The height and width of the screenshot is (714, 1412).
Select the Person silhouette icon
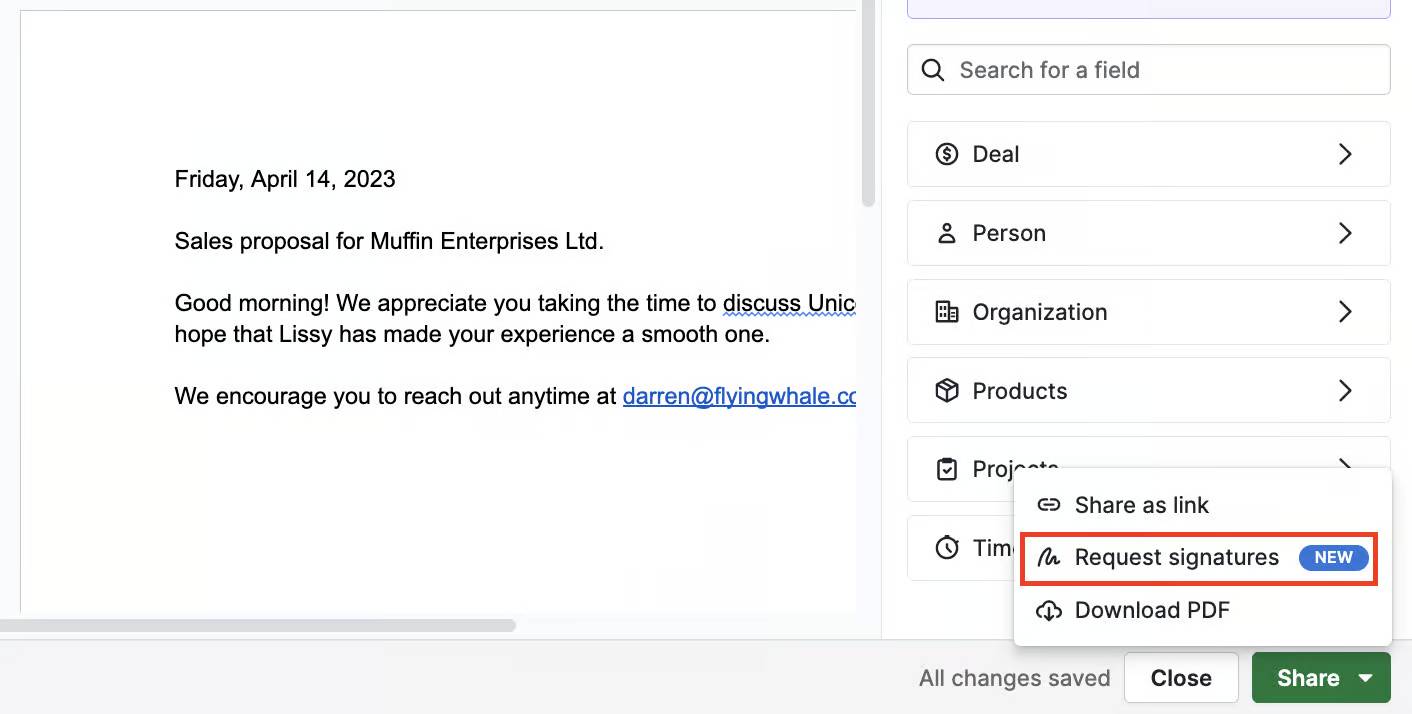(946, 232)
